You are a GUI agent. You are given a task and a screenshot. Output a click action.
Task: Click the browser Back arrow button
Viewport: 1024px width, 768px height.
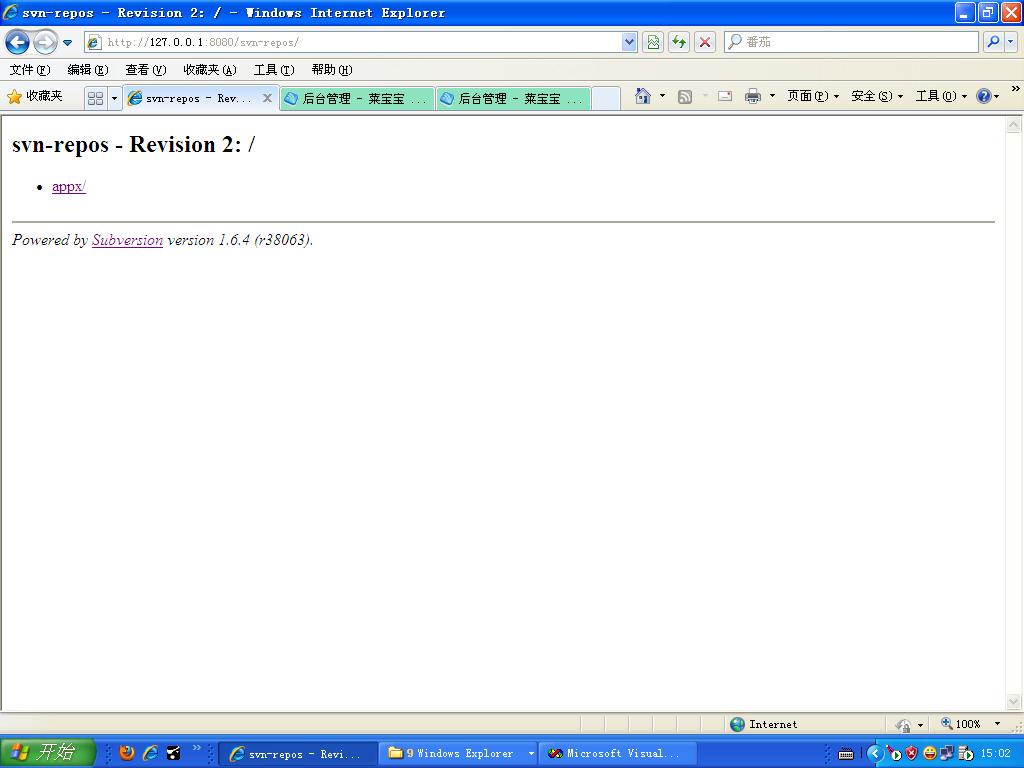[x=18, y=42]
